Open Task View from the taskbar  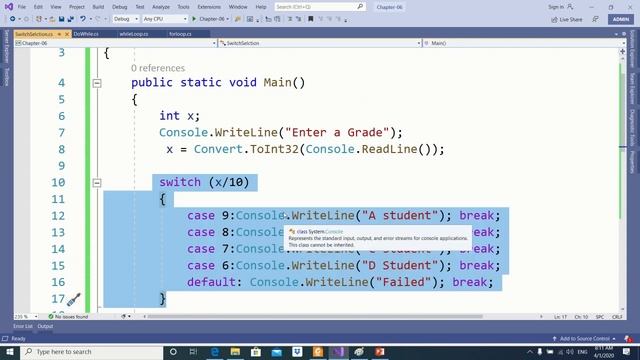pyautogui.click(x=193, y=352)
